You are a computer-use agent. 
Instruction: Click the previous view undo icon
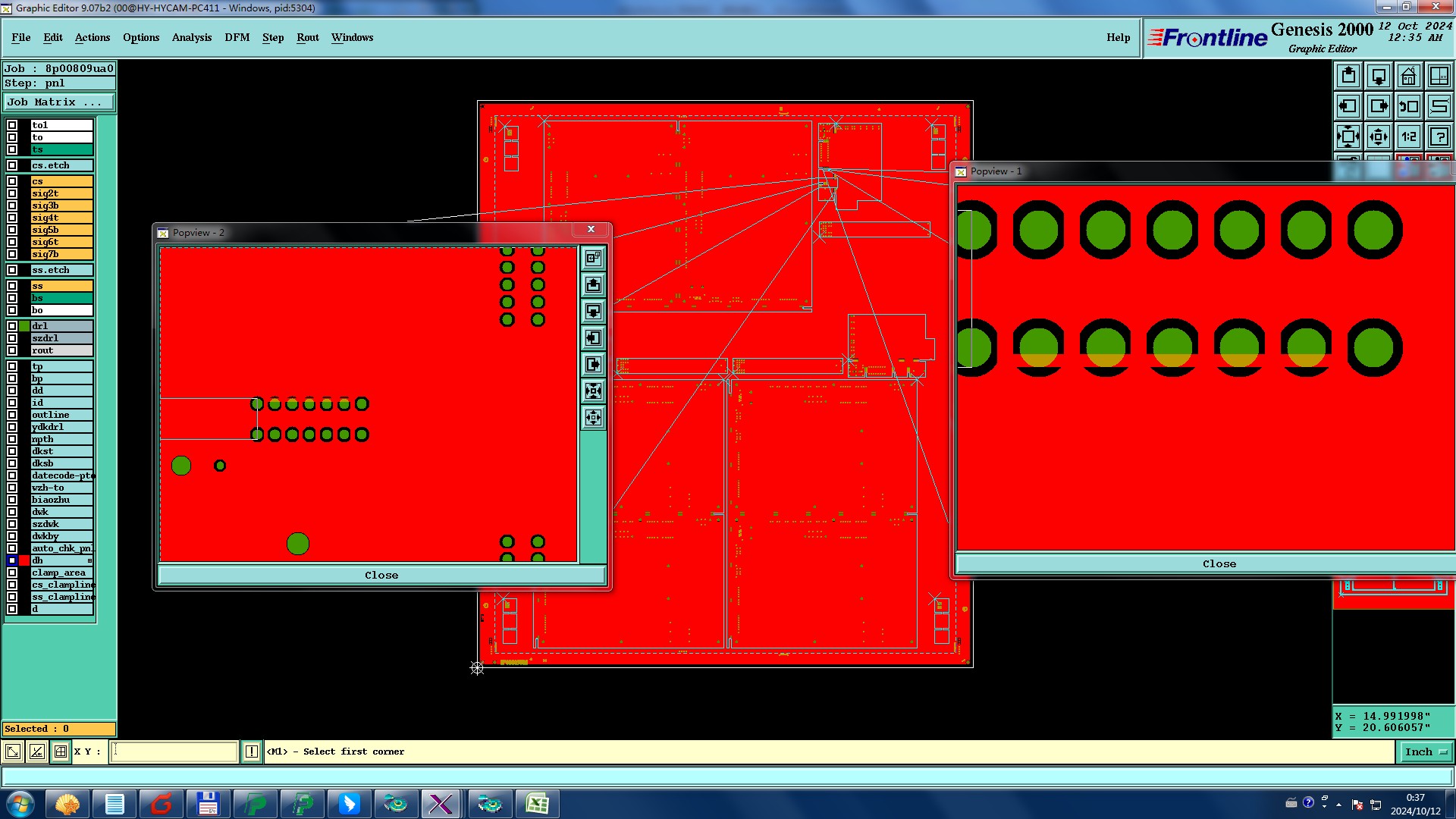click(x=1408, y=106)
